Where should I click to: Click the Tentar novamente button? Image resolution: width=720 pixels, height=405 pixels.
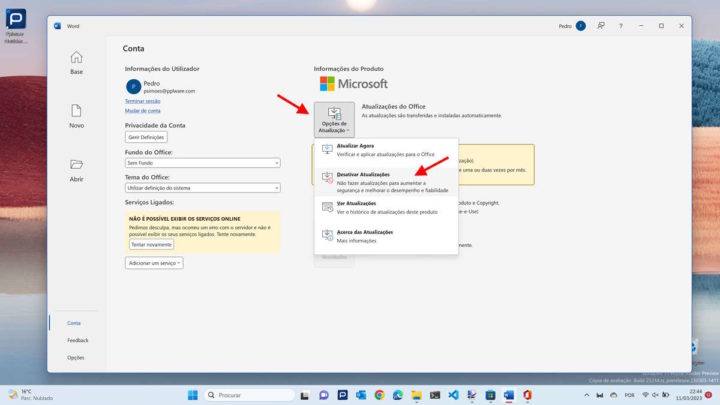pos(151,245)
